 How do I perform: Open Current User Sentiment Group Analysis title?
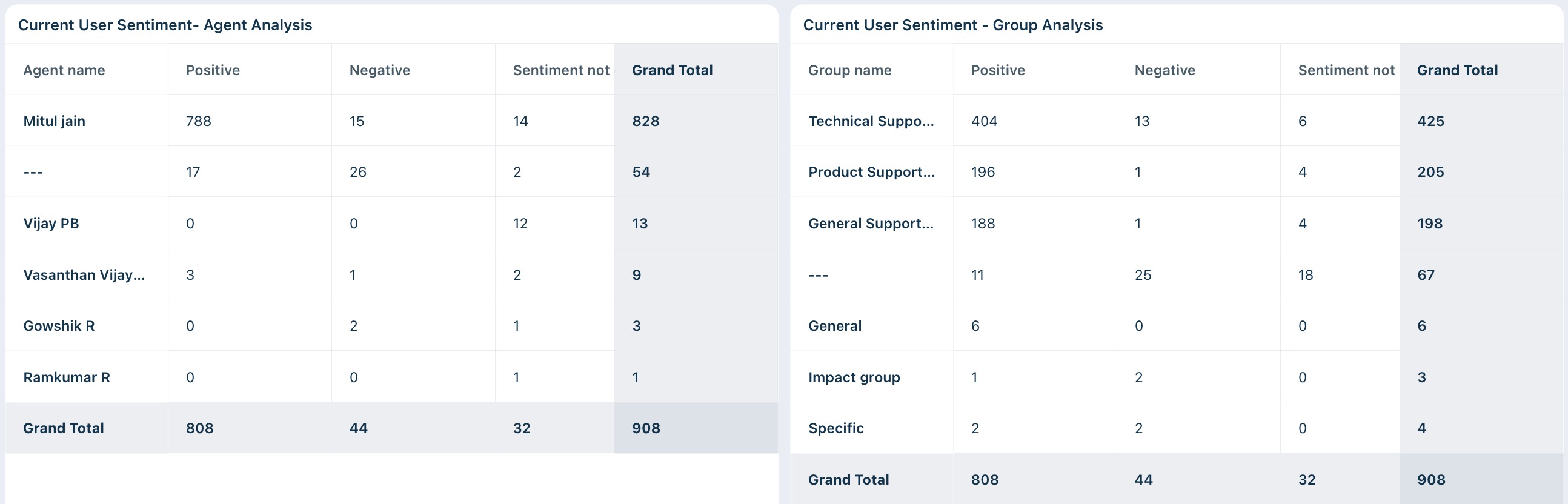(952, 24)
